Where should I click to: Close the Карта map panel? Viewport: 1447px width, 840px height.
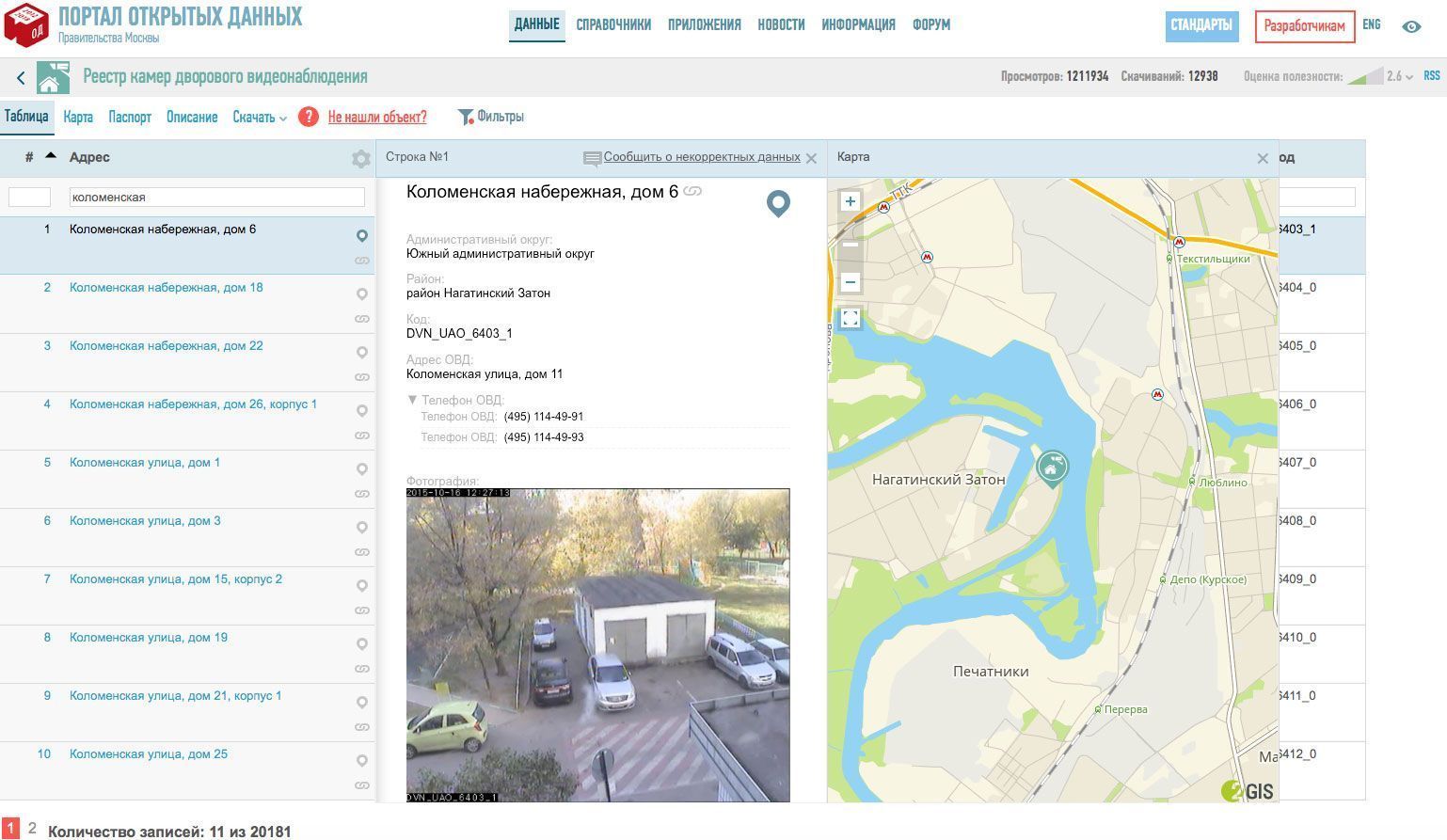(x=1263, y=158)
